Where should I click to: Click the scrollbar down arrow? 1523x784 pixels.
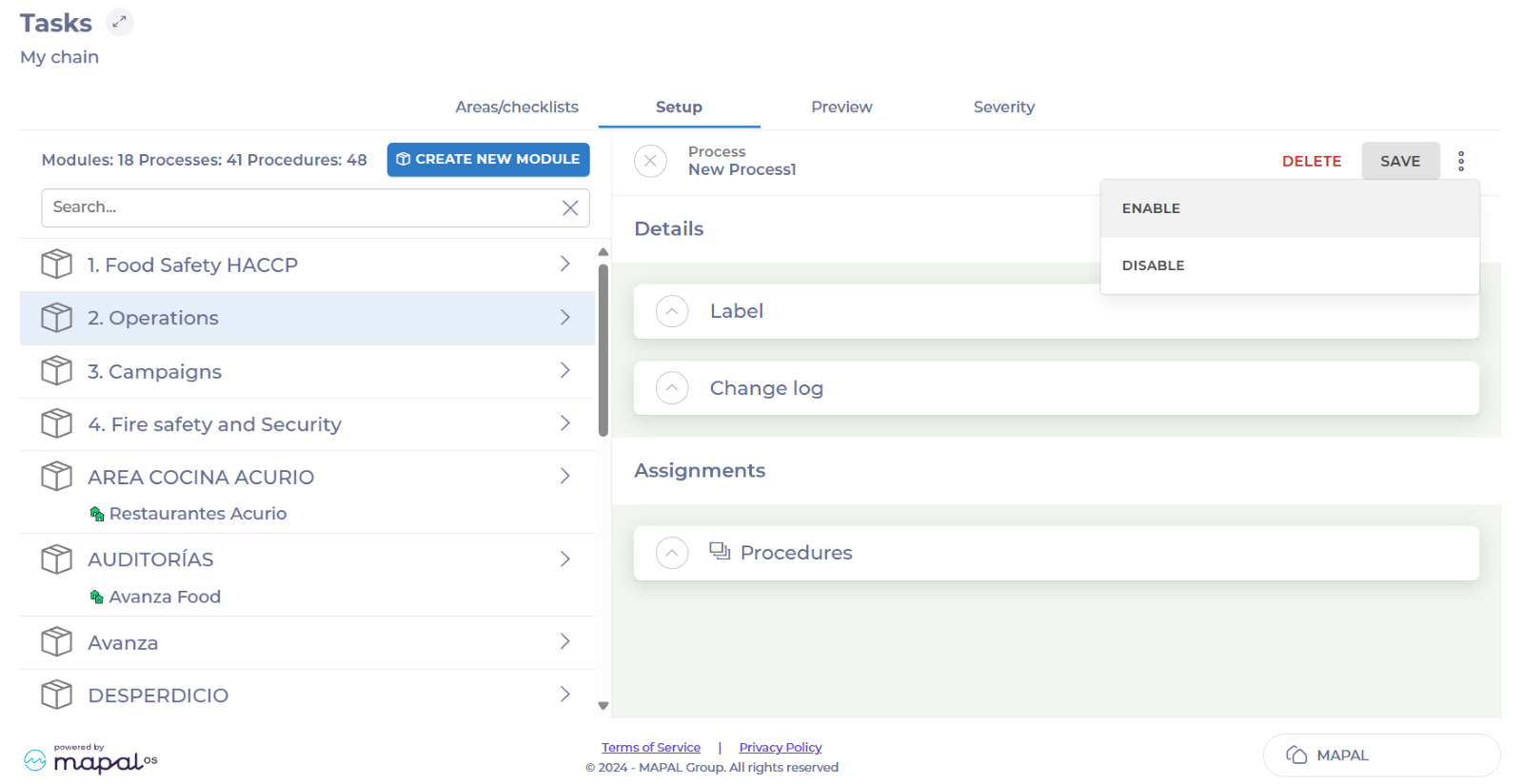point(603,706)
